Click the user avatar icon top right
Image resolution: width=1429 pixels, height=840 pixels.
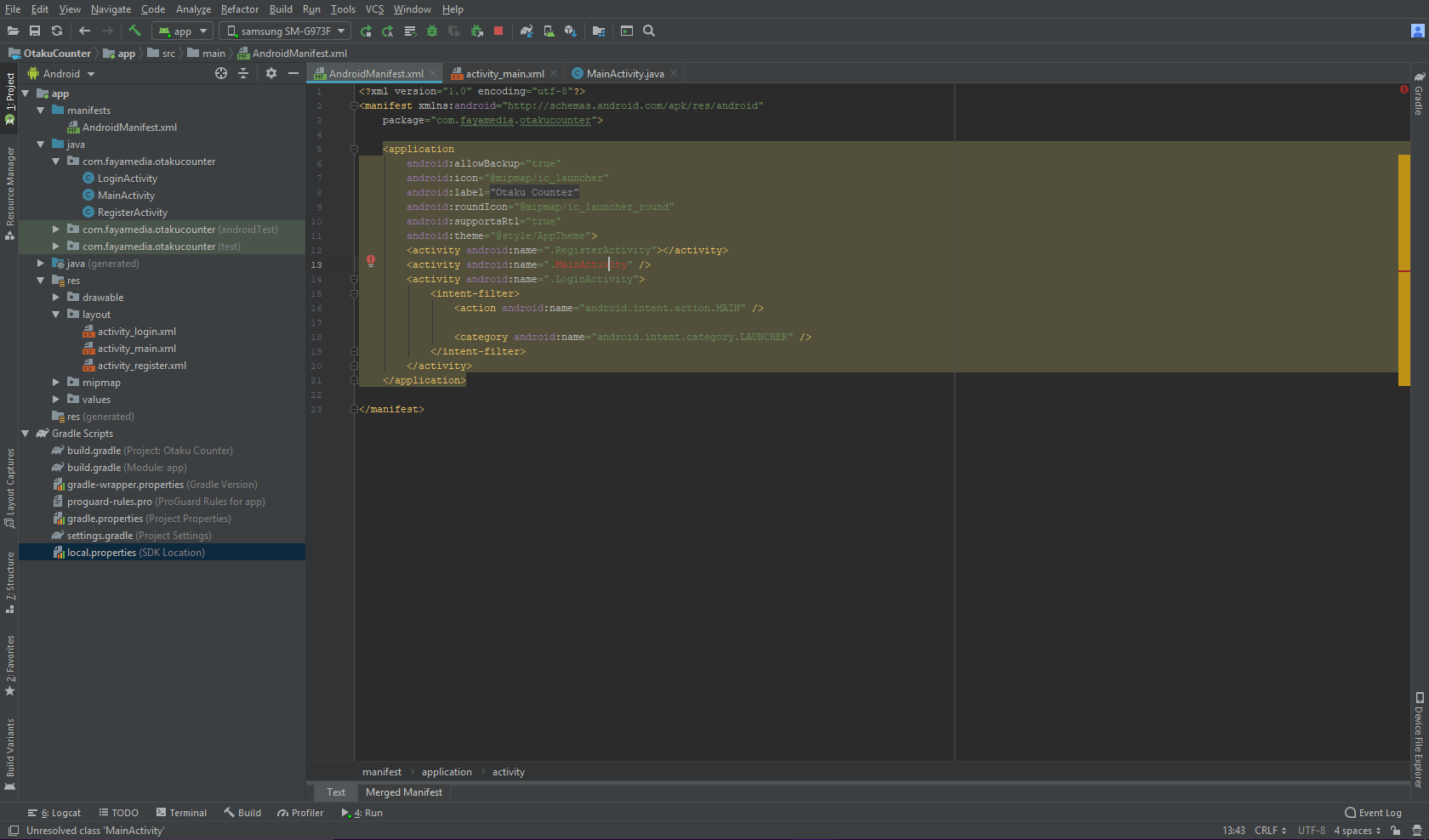(1418, 31)
